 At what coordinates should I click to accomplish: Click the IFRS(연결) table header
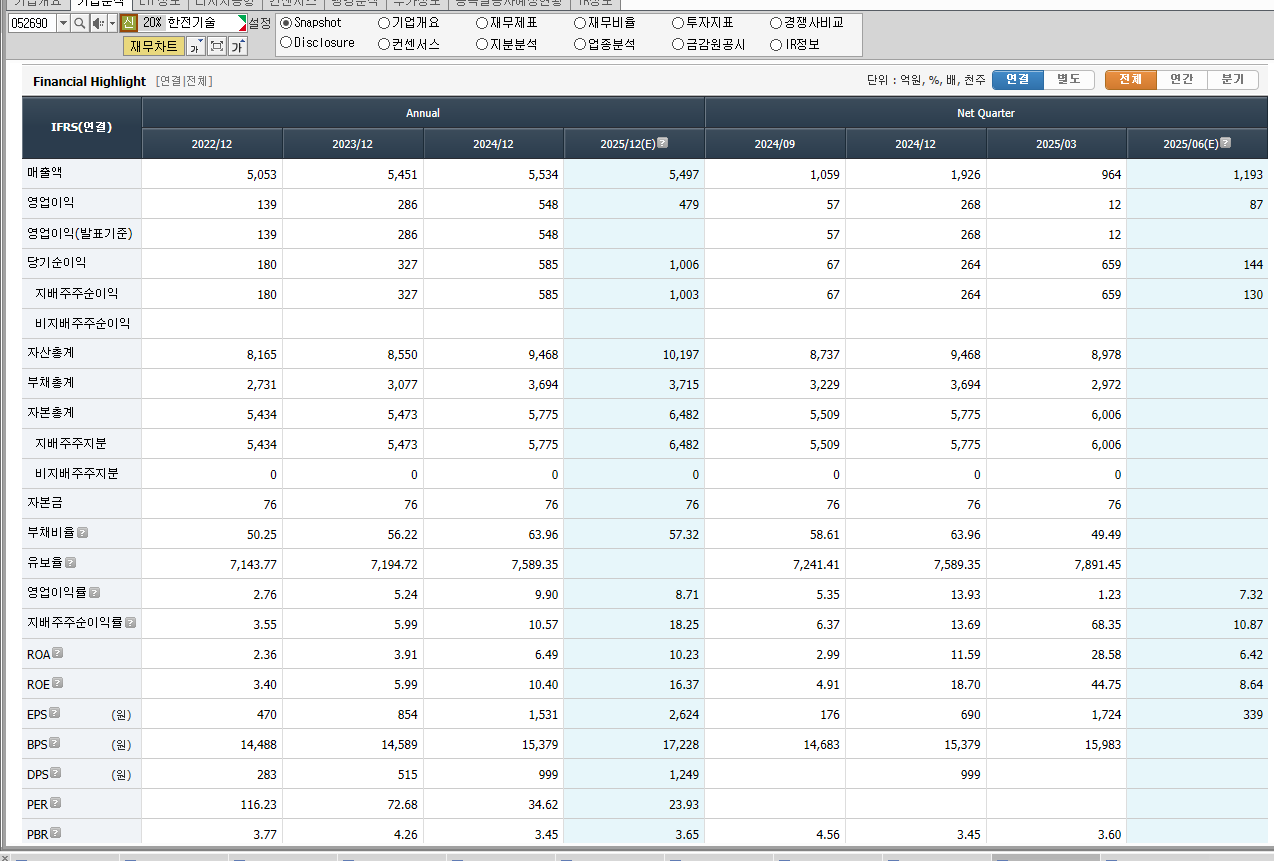82,127
